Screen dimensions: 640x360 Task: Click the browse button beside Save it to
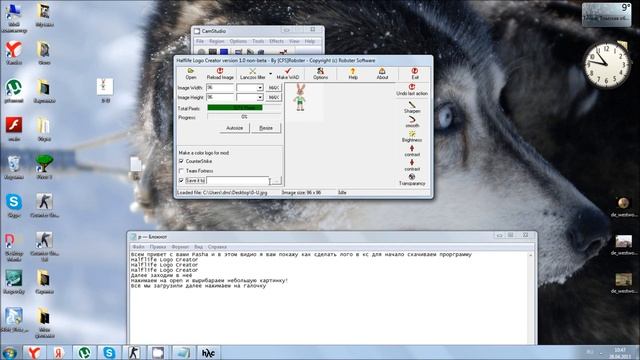(x=276, y=180)
